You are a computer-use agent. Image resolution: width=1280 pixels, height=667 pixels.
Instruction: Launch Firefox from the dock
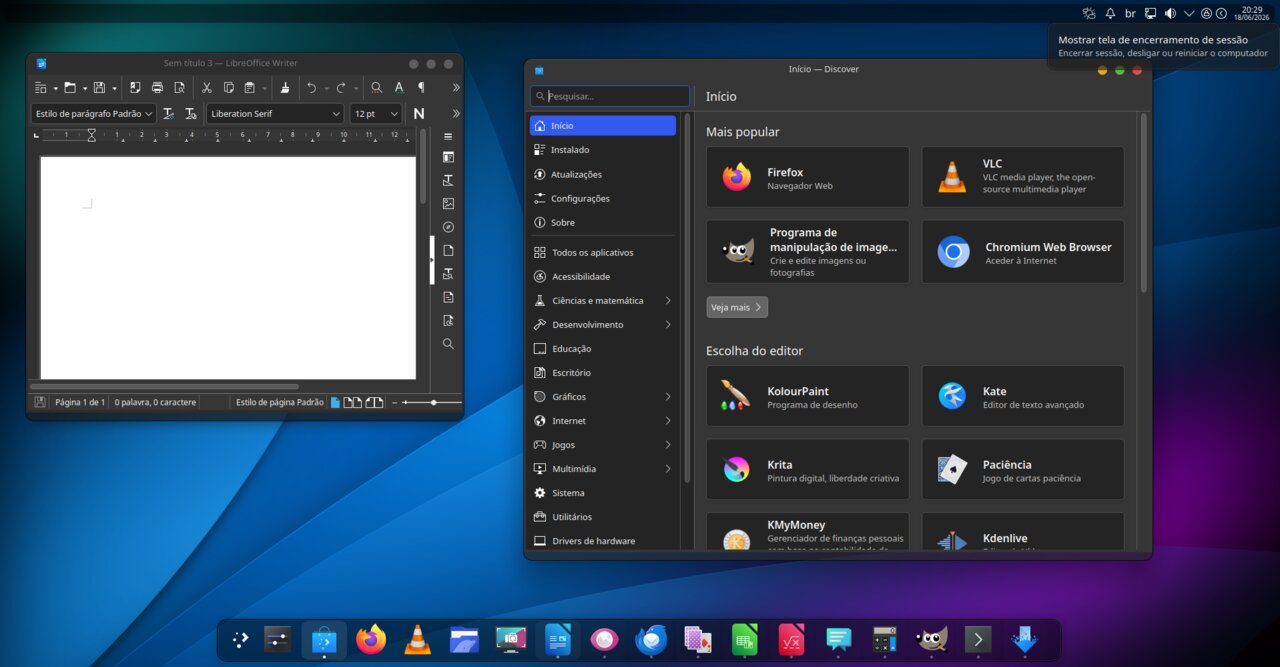[371, 639]
